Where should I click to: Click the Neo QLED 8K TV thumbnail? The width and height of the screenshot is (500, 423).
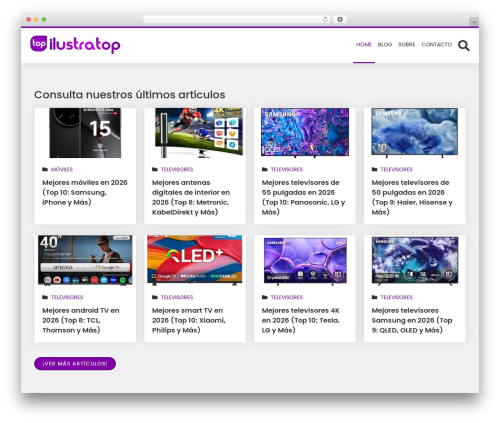click(x=415, y=261)
